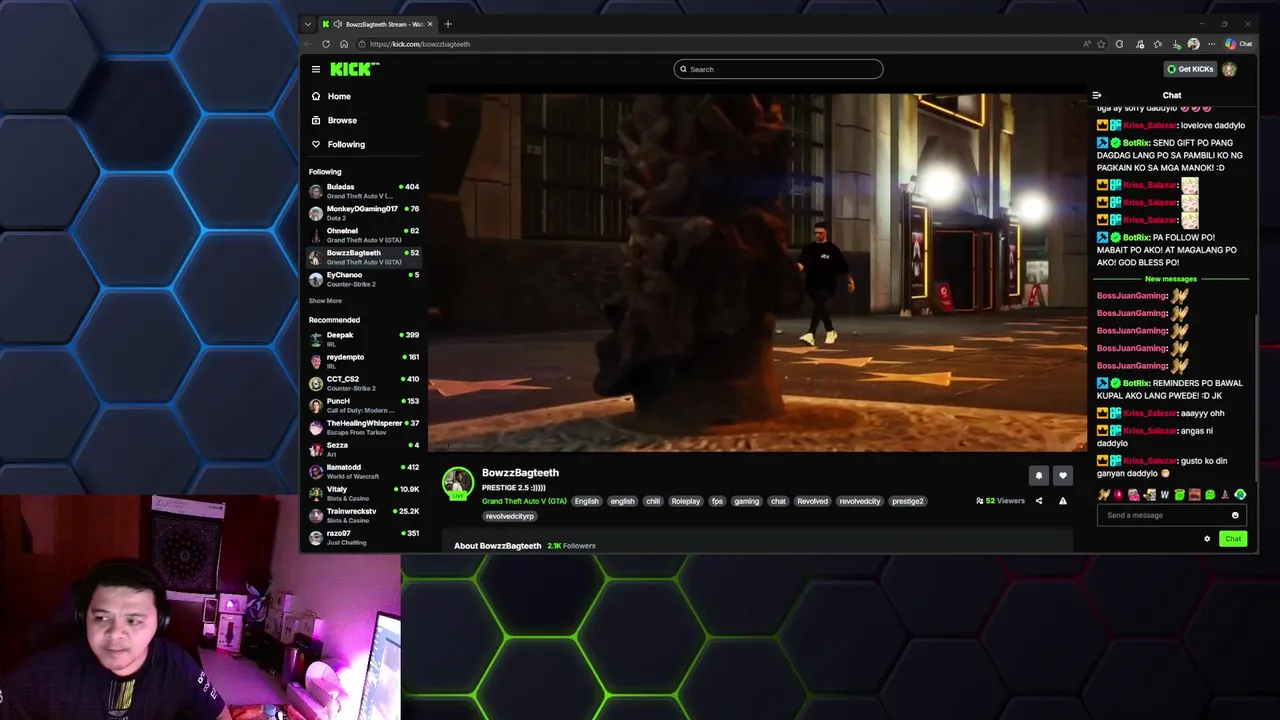Open razo97 recommended channel
The height and width of the screenshot is (720, 1280).
point(364,537)
